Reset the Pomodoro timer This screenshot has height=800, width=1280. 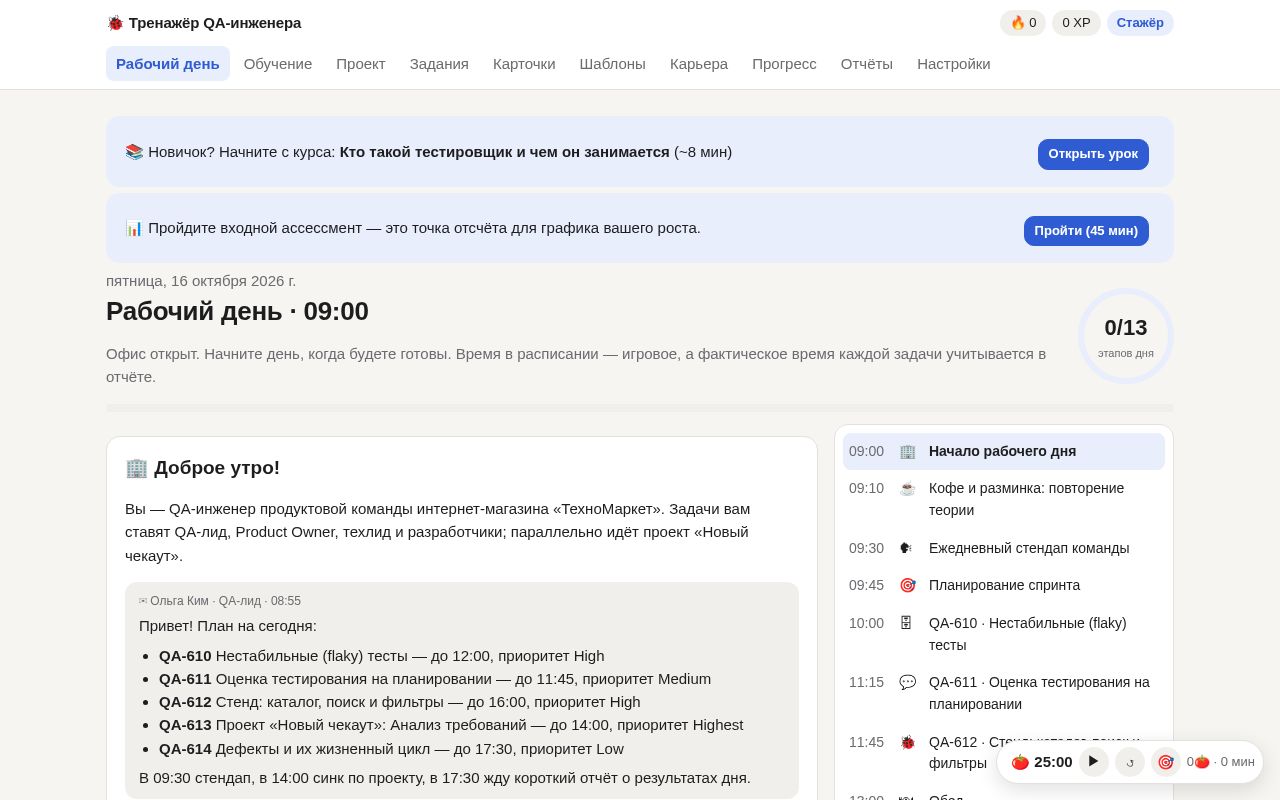click(1130, 762)
